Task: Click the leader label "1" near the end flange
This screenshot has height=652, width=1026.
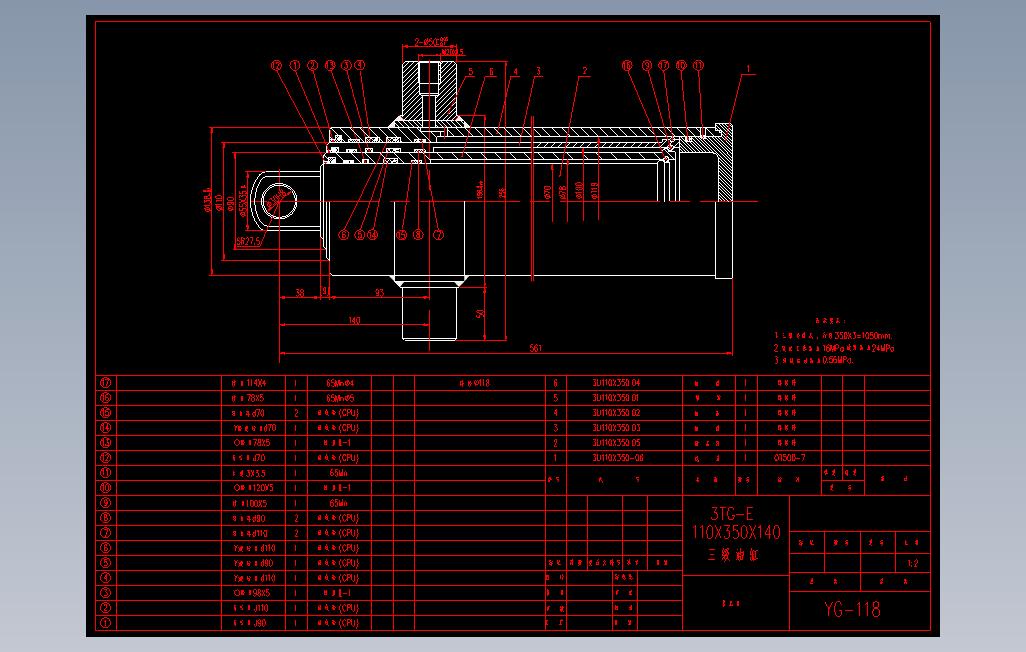Action: 748,68
